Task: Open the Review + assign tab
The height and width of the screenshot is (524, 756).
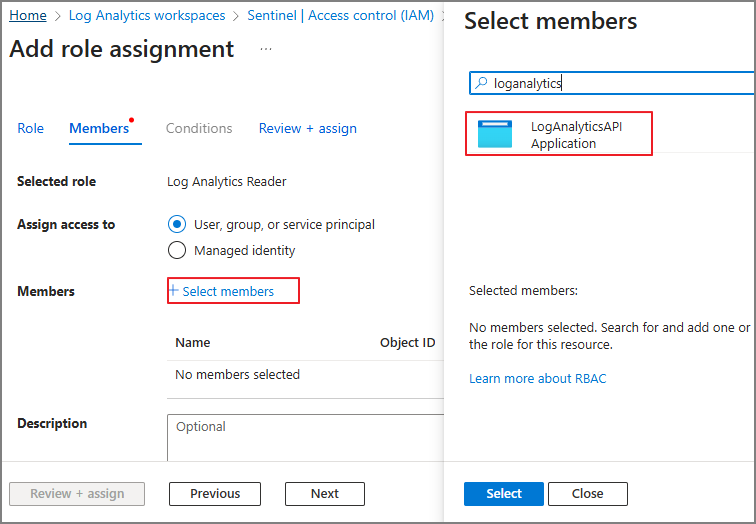Action: pyautogui.click(x=308, y=128)
